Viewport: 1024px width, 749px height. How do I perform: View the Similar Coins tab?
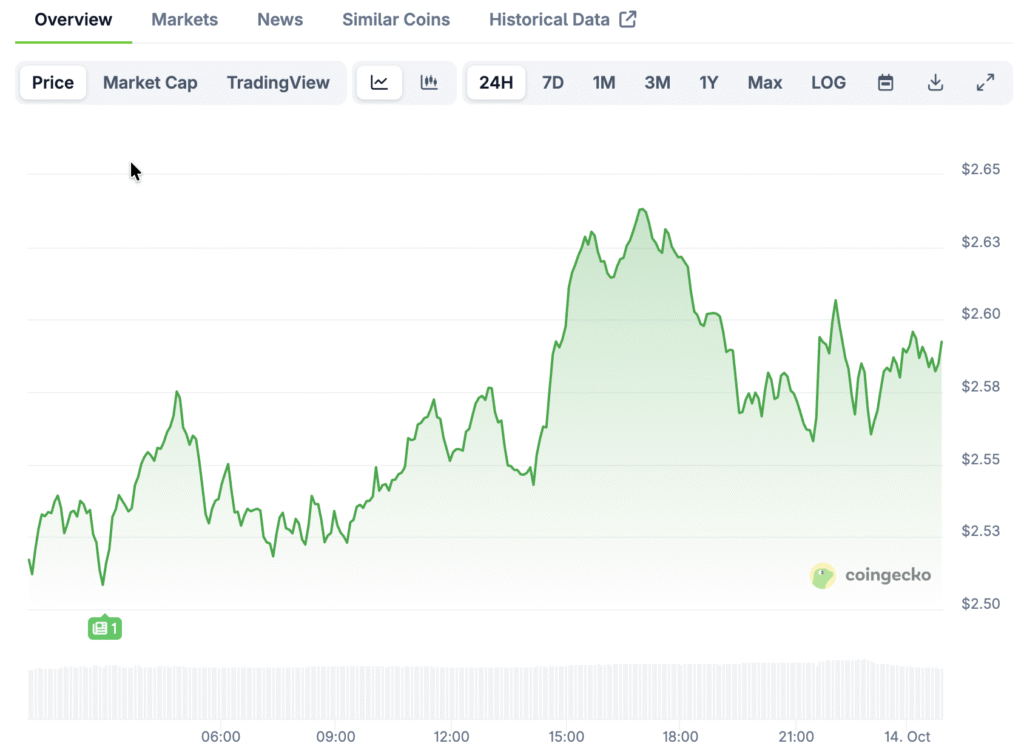tap(396, 20)
